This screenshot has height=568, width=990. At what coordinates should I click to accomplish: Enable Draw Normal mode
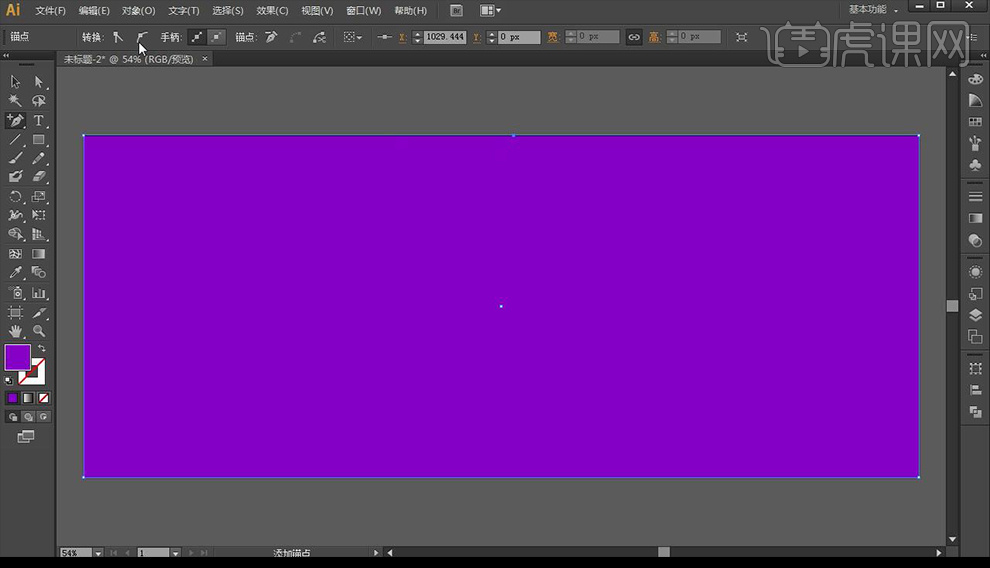[13, 417]
